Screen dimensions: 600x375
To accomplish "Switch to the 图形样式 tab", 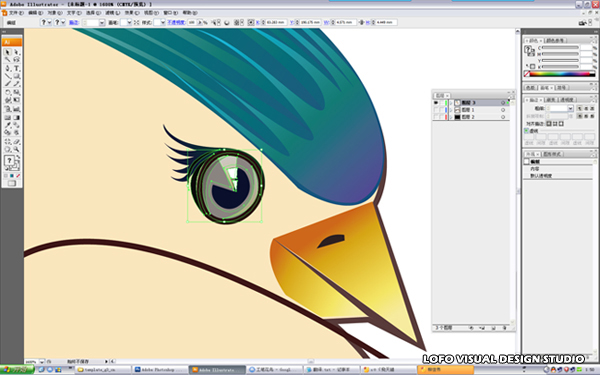I will pos(553,154).
